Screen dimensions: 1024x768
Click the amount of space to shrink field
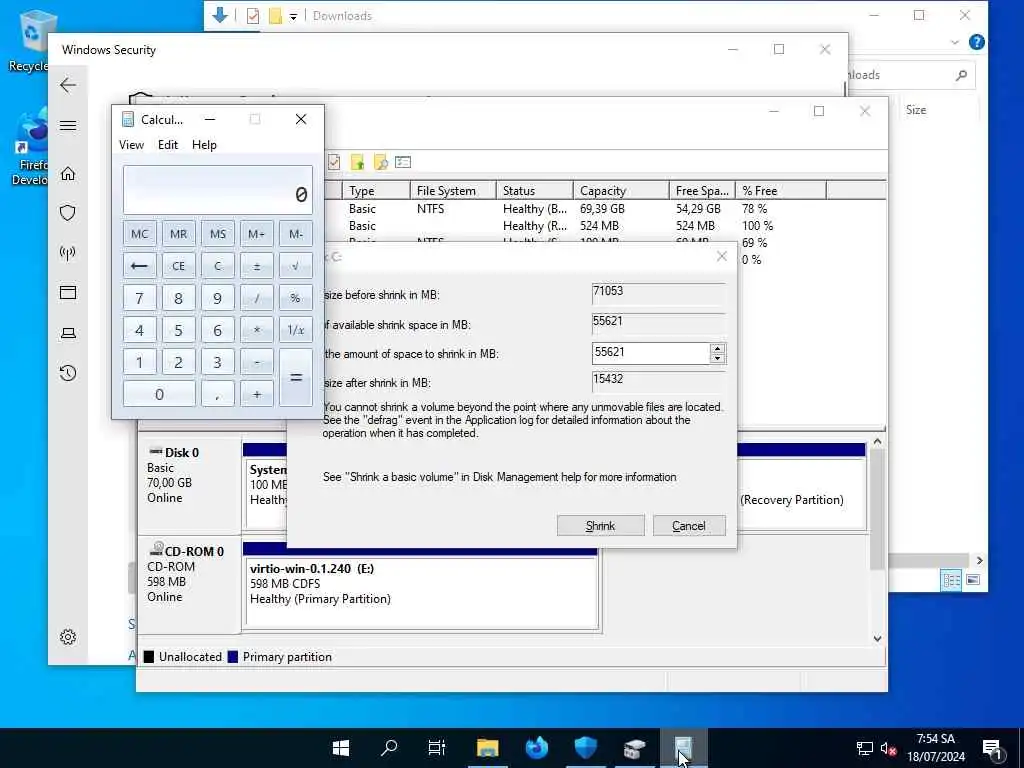[650, 353]
